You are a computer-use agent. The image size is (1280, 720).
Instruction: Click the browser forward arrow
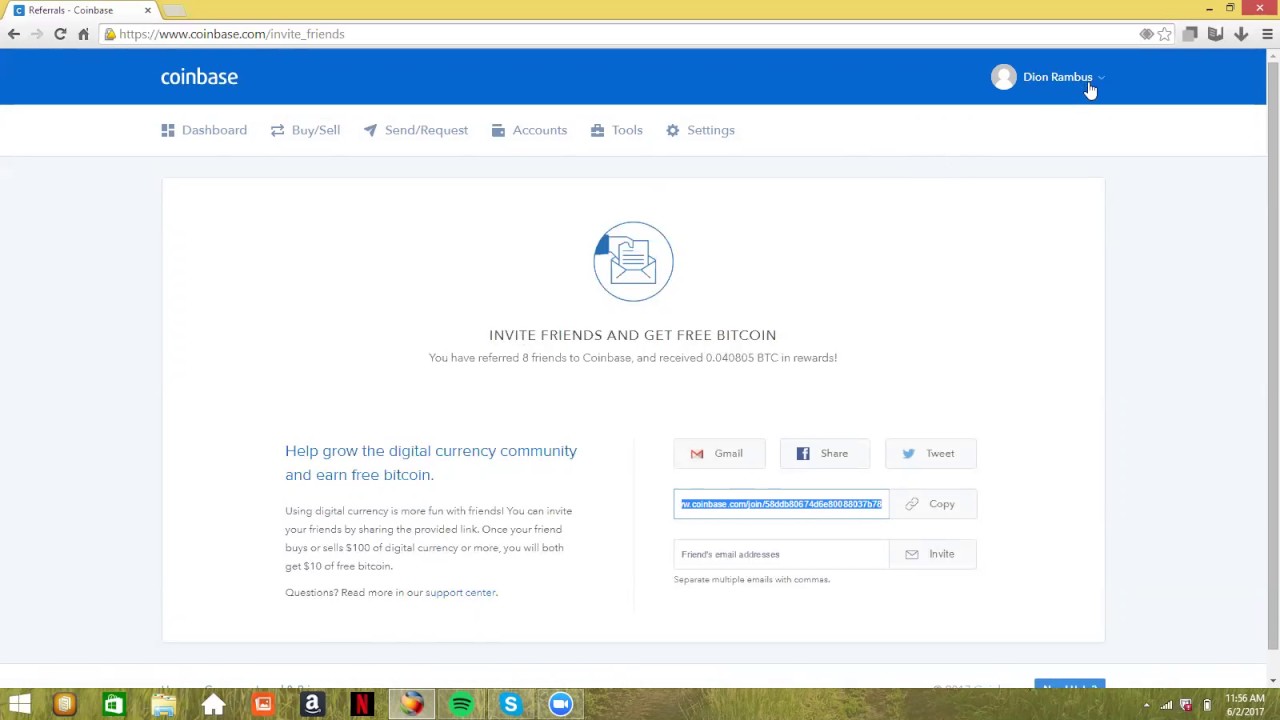point(37,34)
